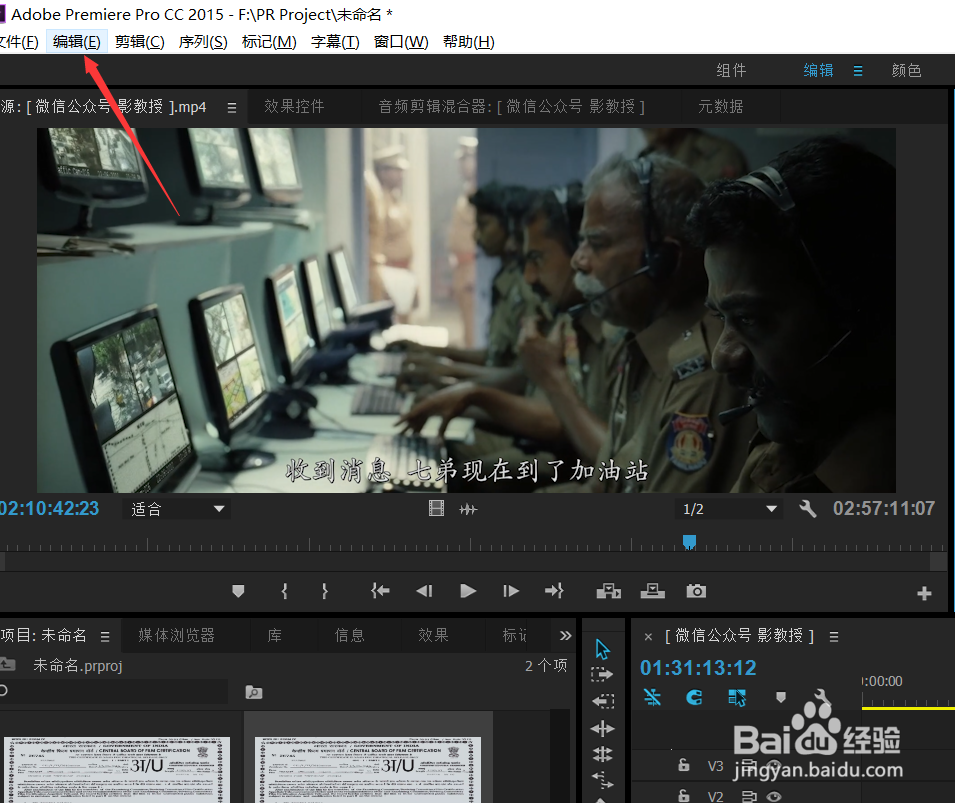The image size is (955, 803).
Task: Switch to the 媒体浏览器 tab
Action: [x=176, y=635]
